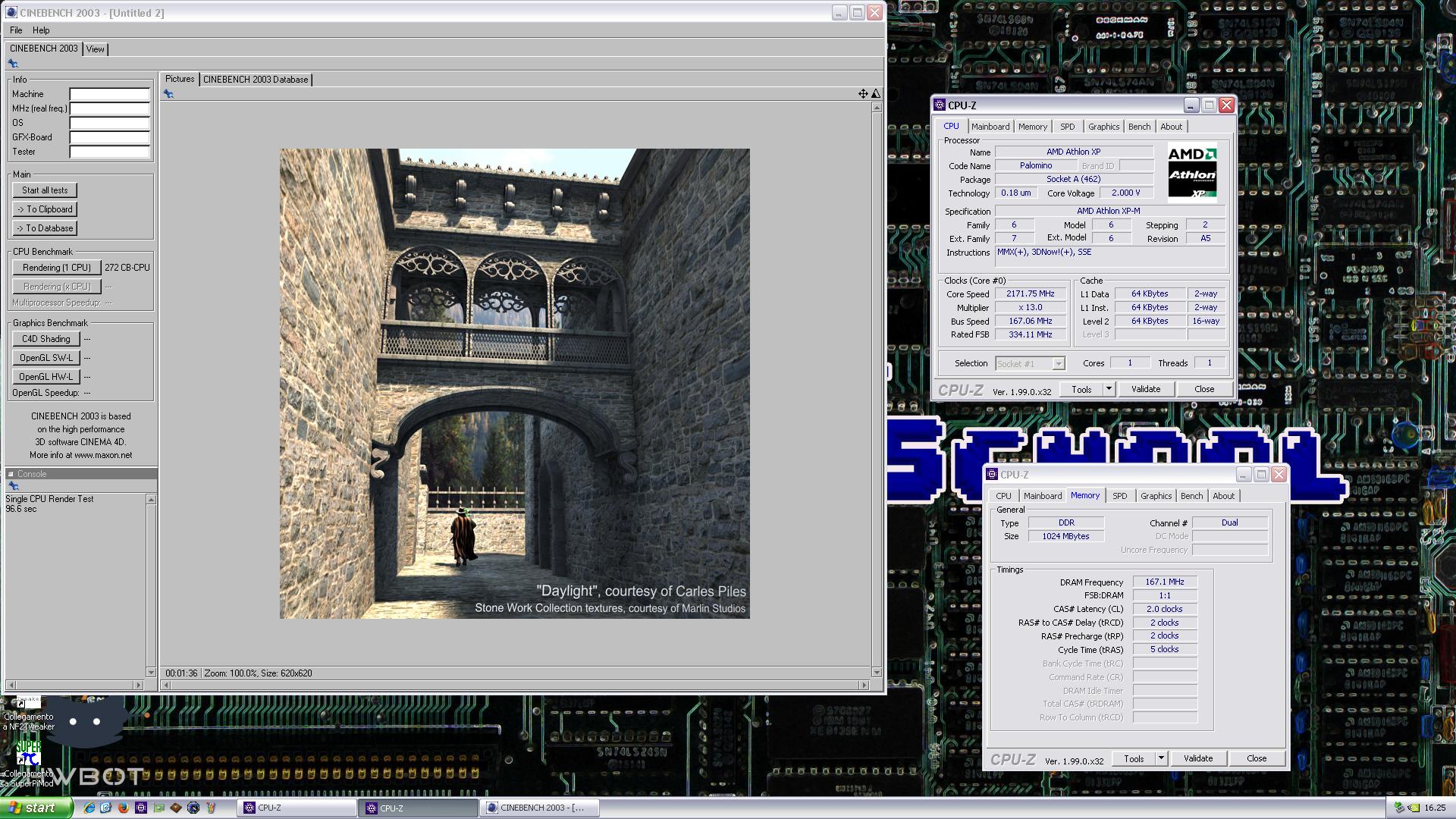Open Graphics tab in lower CPU-Z

(x=1156, y=496)
